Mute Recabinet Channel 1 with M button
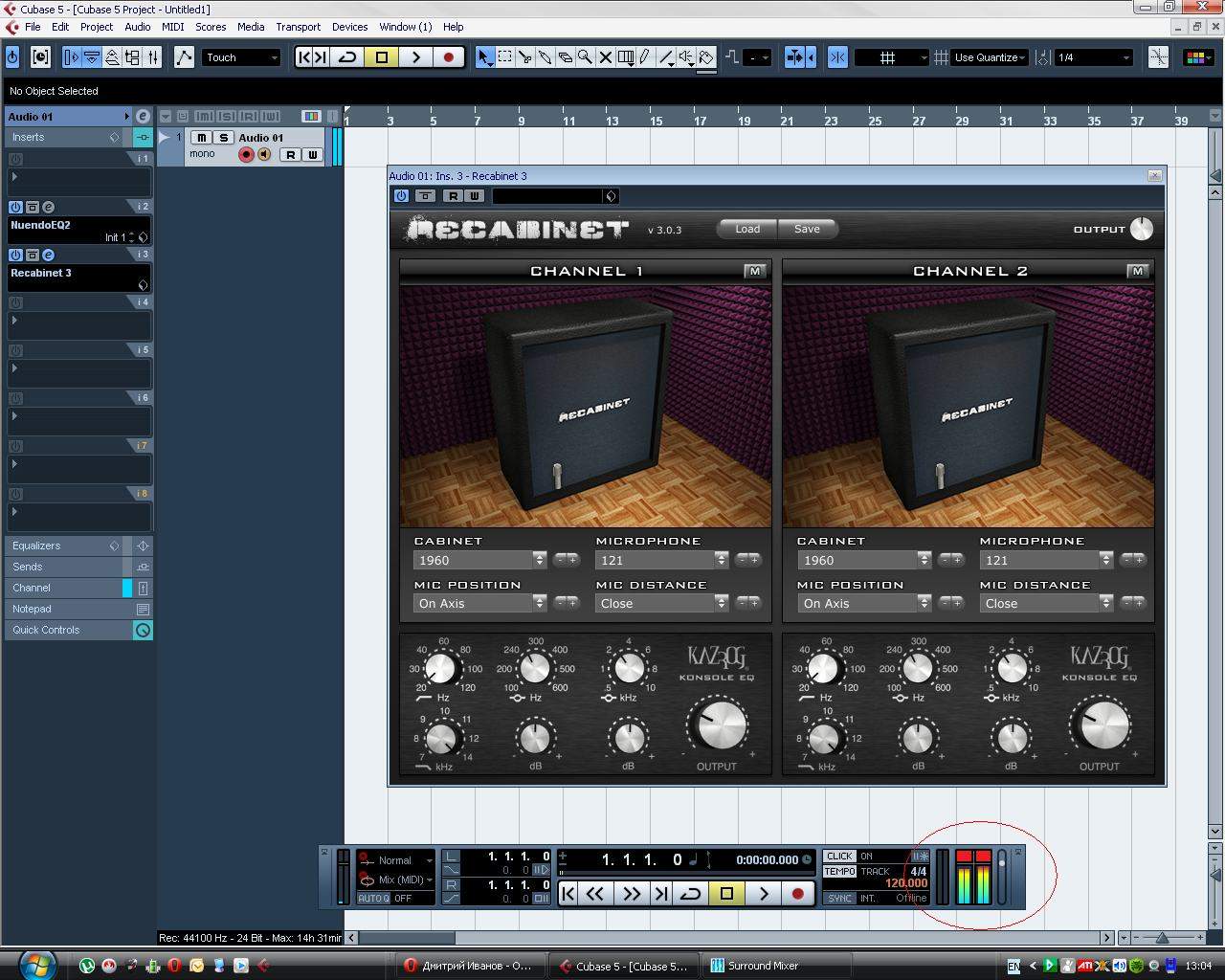Image resolution: width=1225 pixels, height=980 pixels. point(754,271)
